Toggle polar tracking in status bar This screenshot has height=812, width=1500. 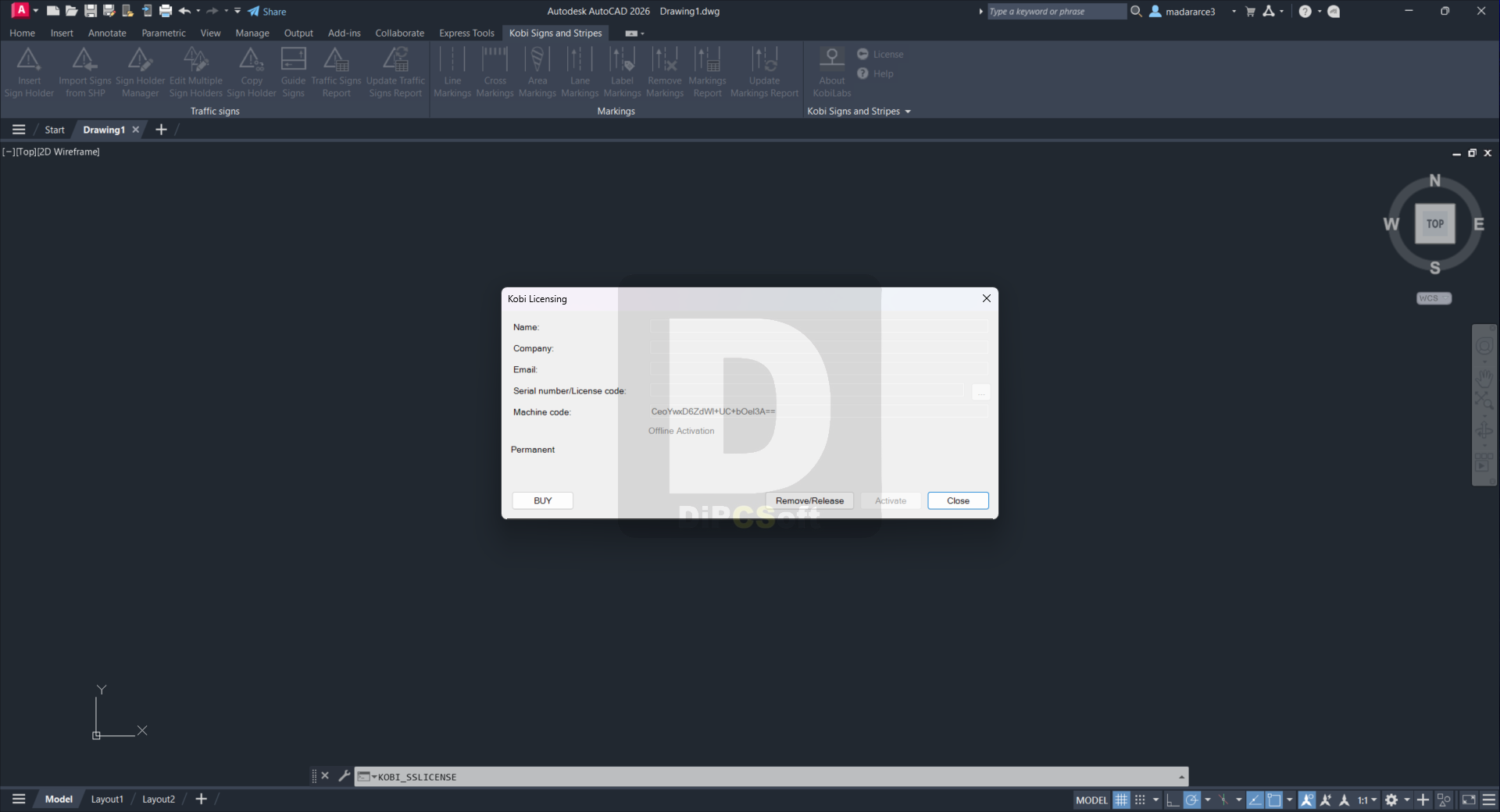tap(1191, 800)
